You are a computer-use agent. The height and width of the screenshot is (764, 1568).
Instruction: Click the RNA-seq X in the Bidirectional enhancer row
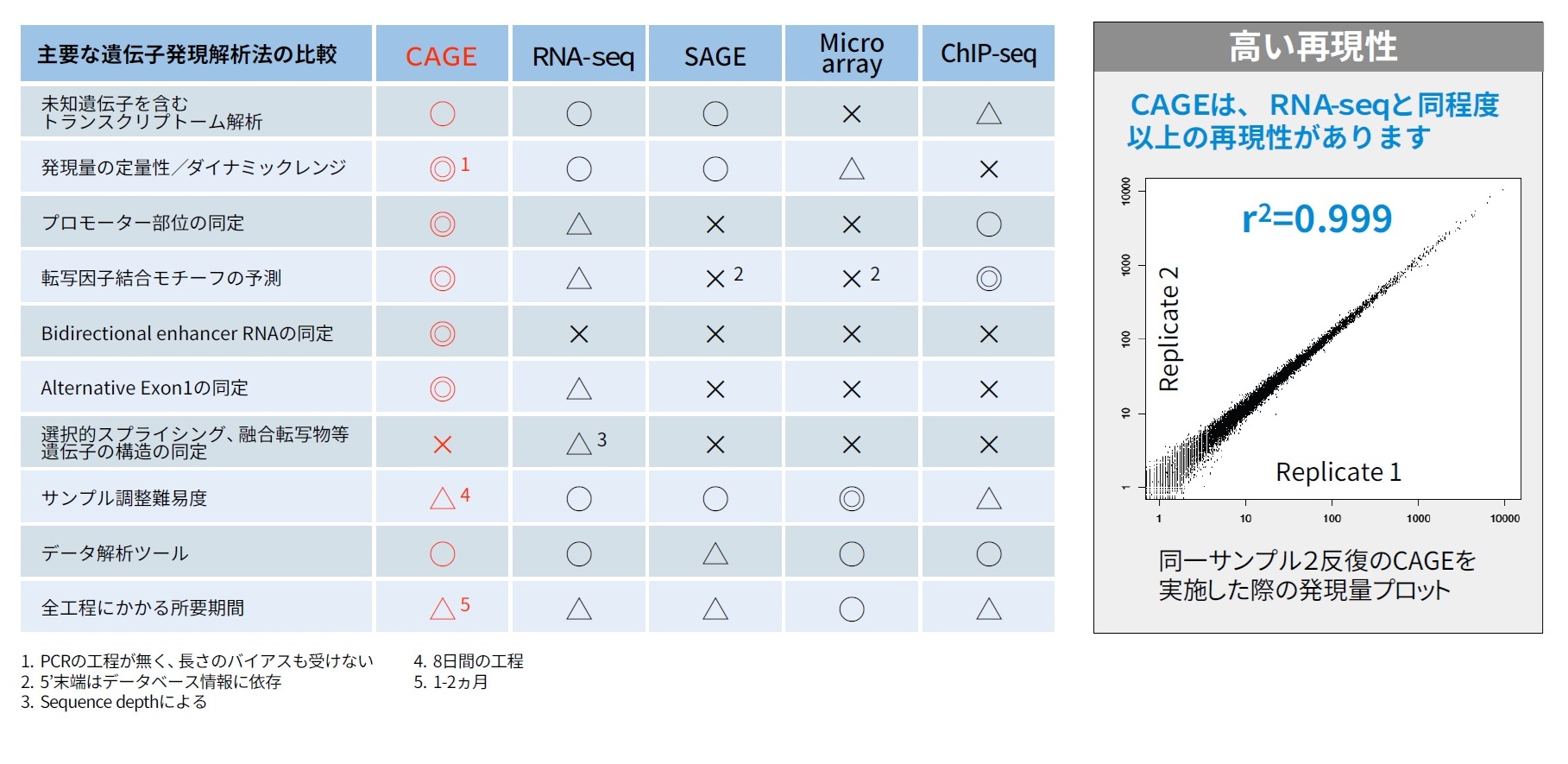(579, 334)
